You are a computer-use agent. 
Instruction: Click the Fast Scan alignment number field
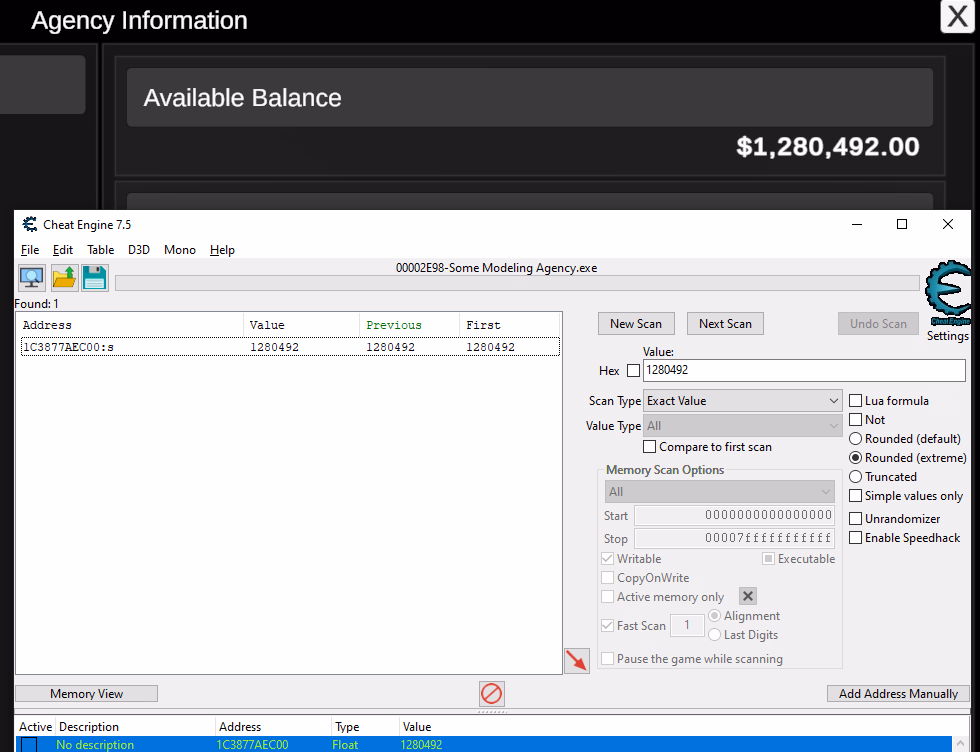pyautogui.click(x=687, y=625)
